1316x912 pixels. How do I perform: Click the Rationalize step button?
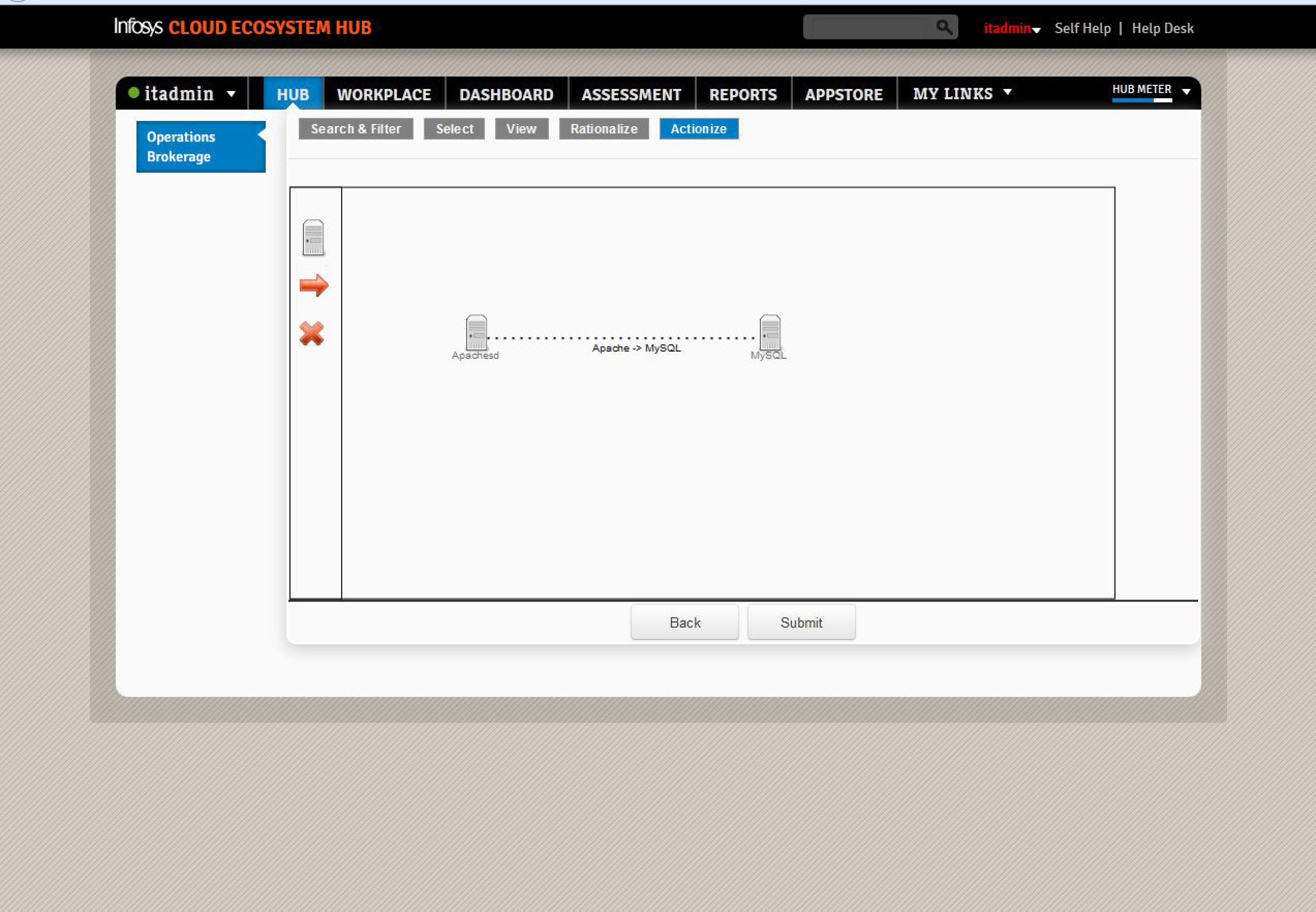pyautogui.click(x=604, y=128)
